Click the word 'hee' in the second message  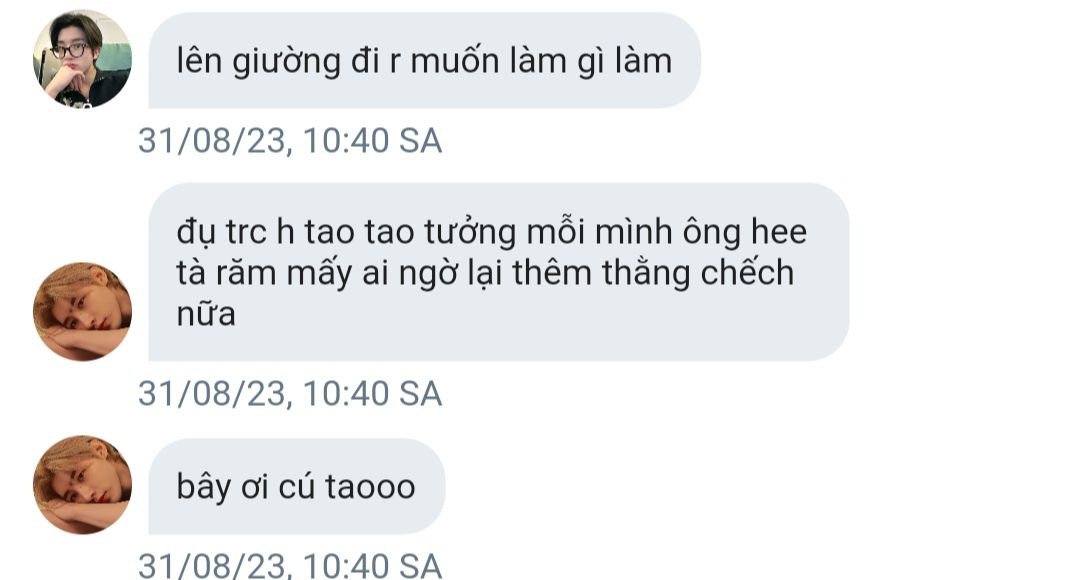778,231
